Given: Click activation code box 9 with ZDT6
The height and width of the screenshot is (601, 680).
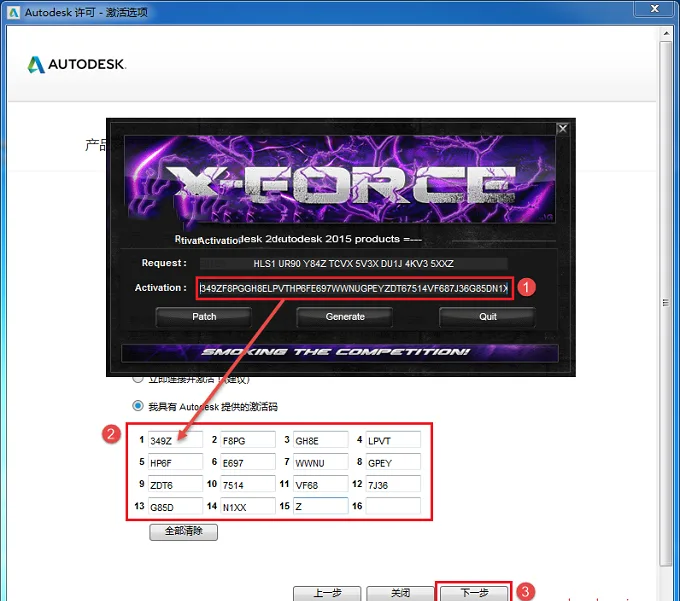Looking at the screenshot, I should tap(175, 484).
